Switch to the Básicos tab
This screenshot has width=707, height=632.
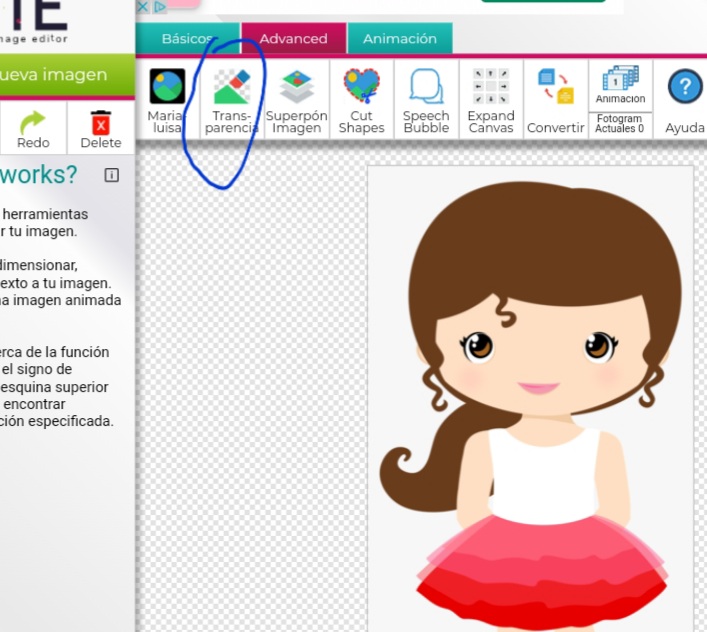click(x=187, y=39)
